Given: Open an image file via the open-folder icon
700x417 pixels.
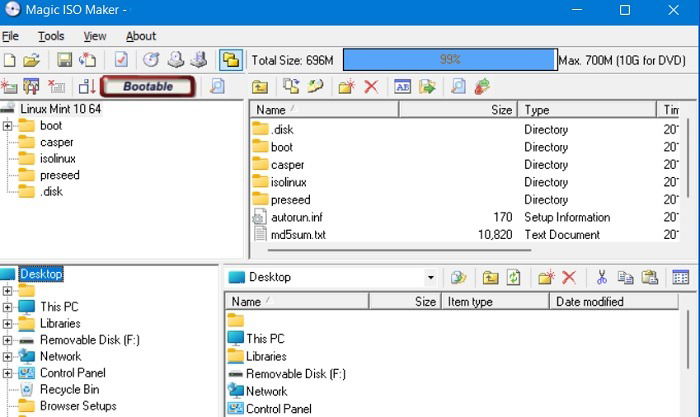Looking at the screenshot, I should point(31,60).
